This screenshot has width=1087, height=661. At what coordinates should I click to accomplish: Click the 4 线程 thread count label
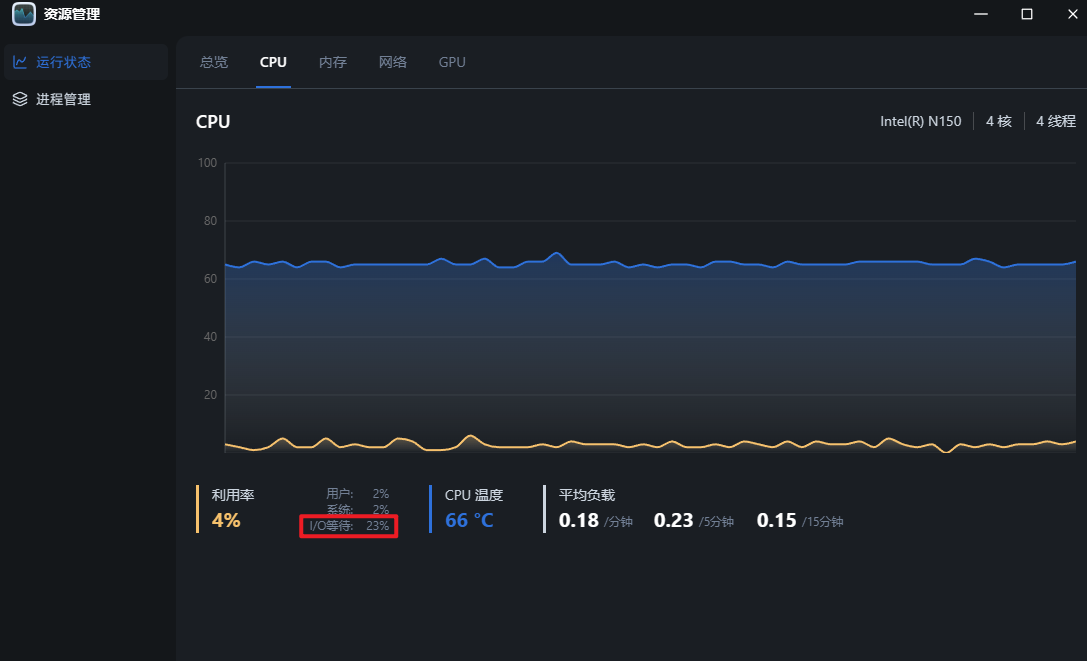pos(1056,121)
